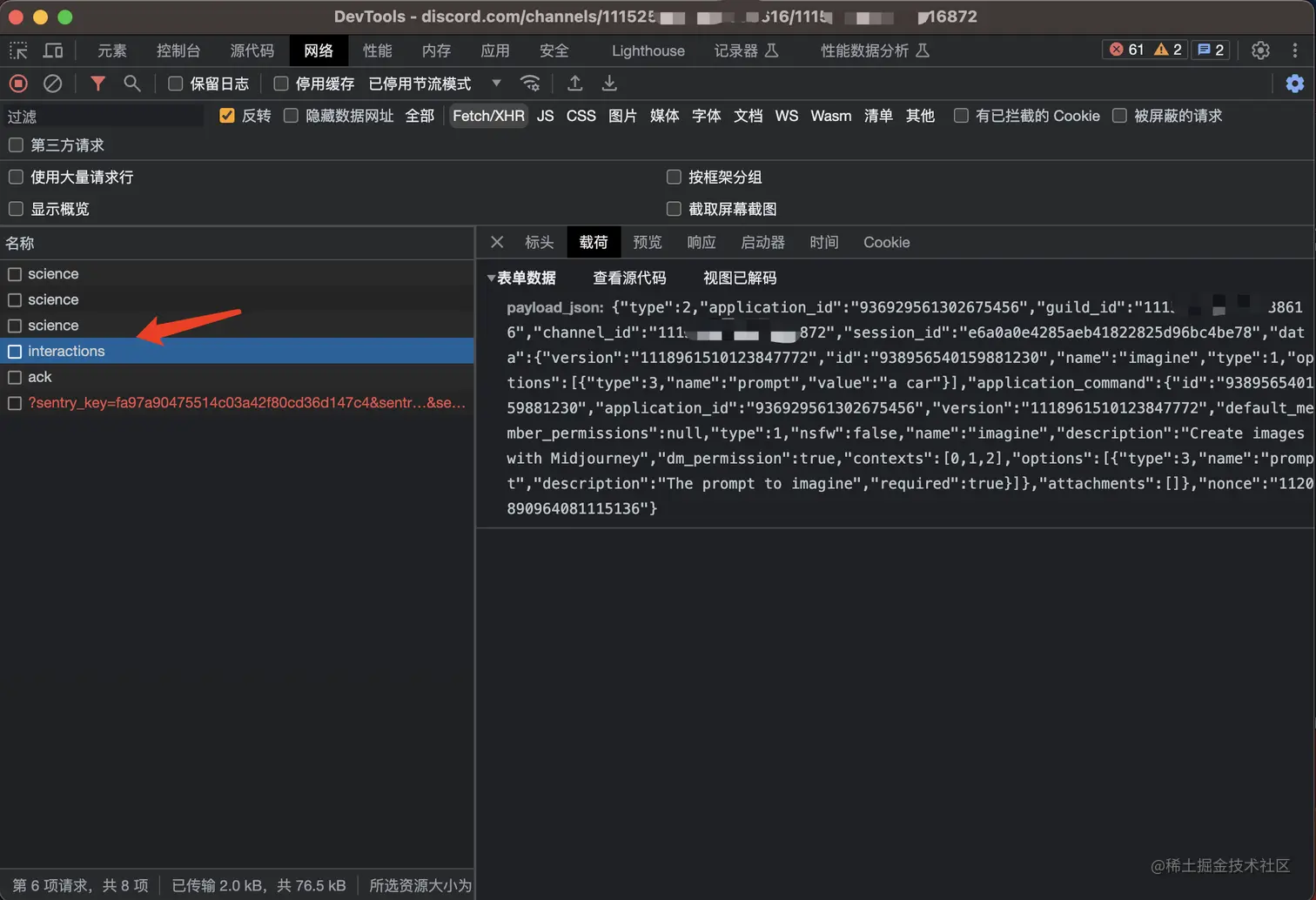Open the network search magnifier
The height and width of the screenshot is (900, 1316).
131,84
